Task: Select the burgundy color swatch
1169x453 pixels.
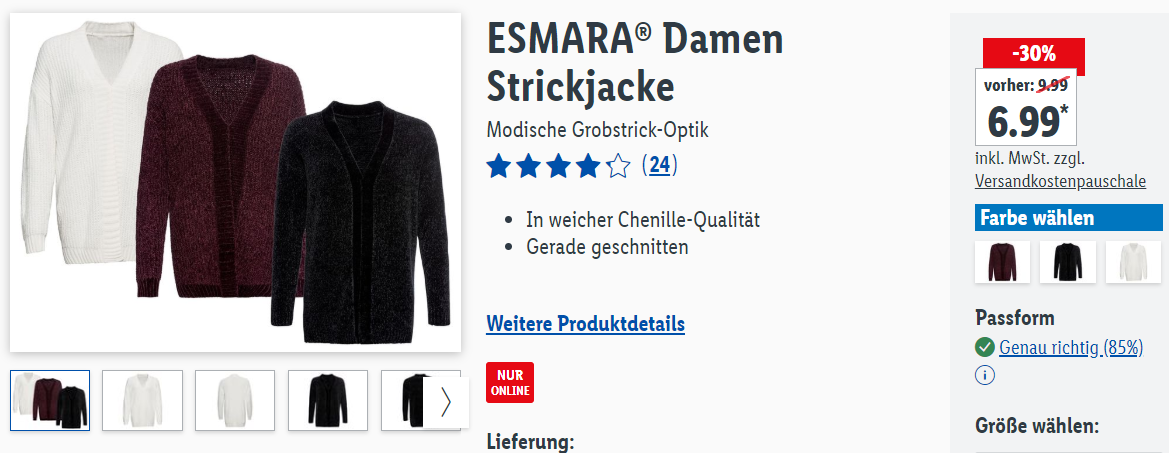Action: pos(1002,262)
